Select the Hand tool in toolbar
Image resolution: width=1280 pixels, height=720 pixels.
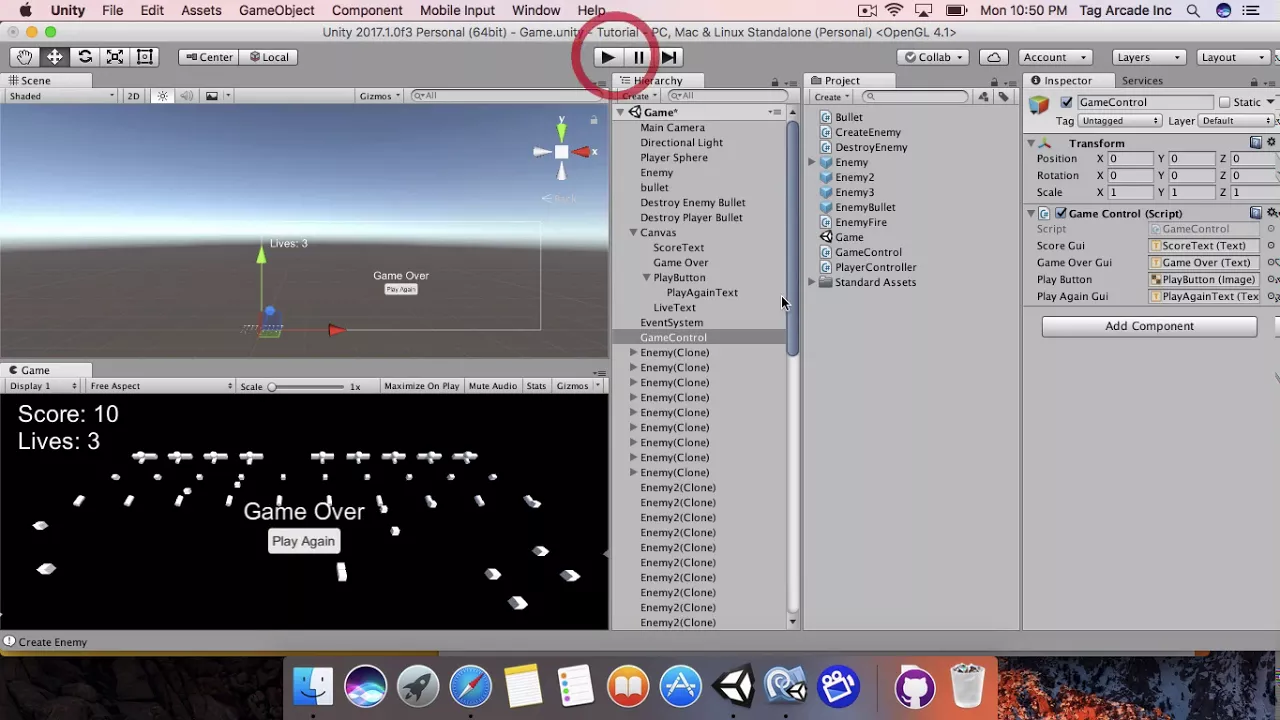(24, 57)
